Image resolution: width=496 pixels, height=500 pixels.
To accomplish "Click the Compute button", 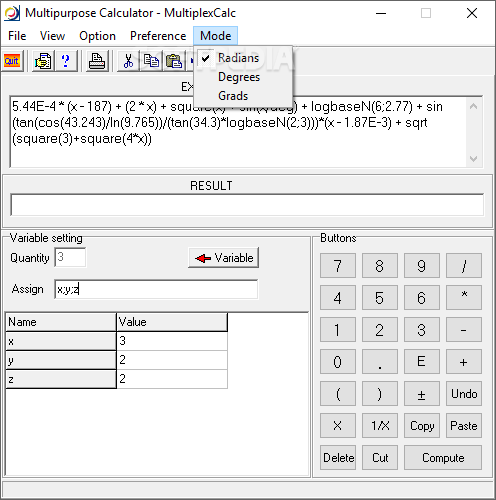I will click(x=443, y=458).
